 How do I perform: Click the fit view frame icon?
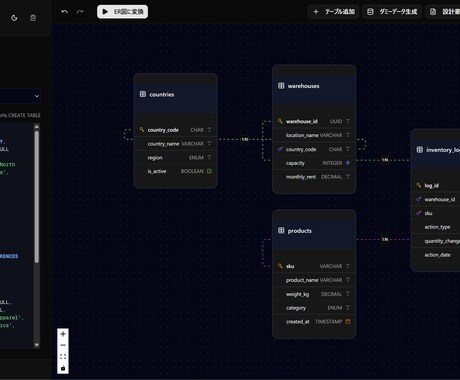tap(63, 357)
